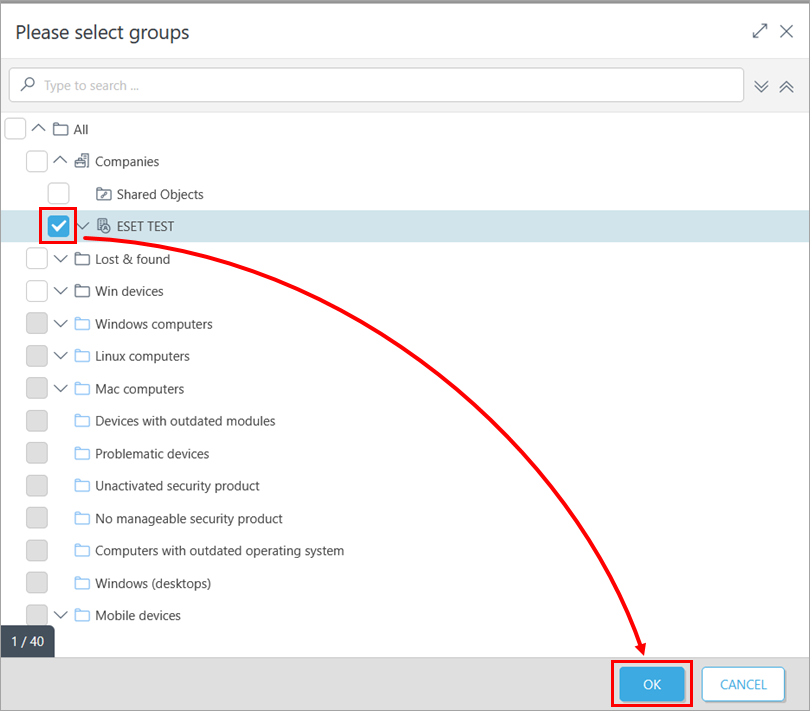Screen dimensions: 810x711
Task: Click the expand all double-chevron down icon
Action: [x=761, y=86]
